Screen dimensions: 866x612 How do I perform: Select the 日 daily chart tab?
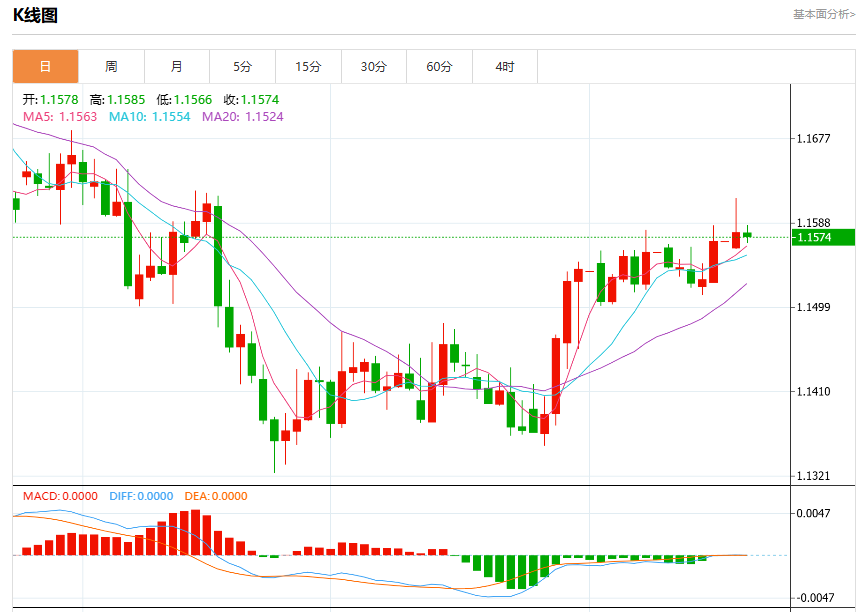tap(45, 67)
